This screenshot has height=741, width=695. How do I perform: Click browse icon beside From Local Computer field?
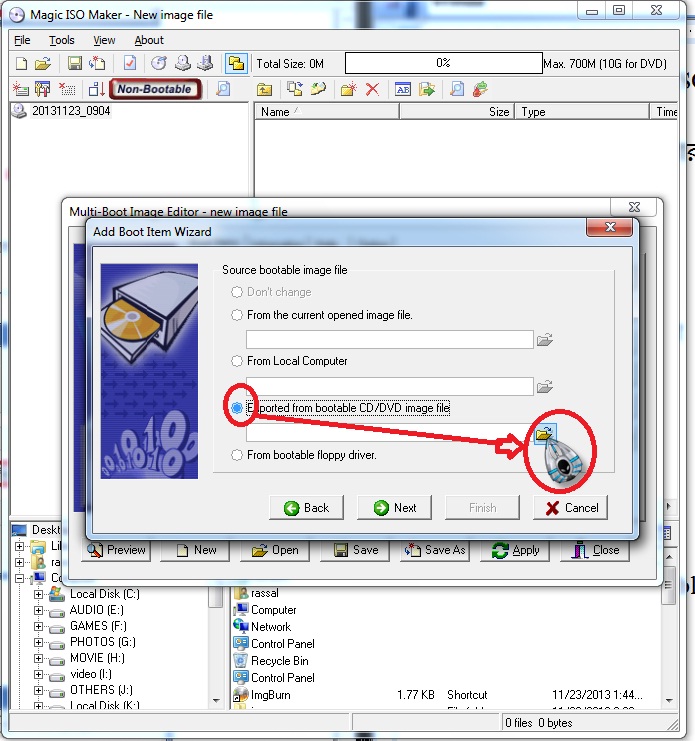point(545,387)
